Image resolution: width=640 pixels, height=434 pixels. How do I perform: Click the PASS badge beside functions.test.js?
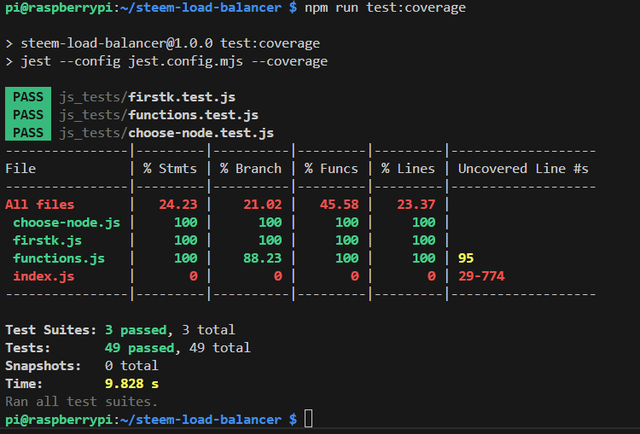click(28, 115)
